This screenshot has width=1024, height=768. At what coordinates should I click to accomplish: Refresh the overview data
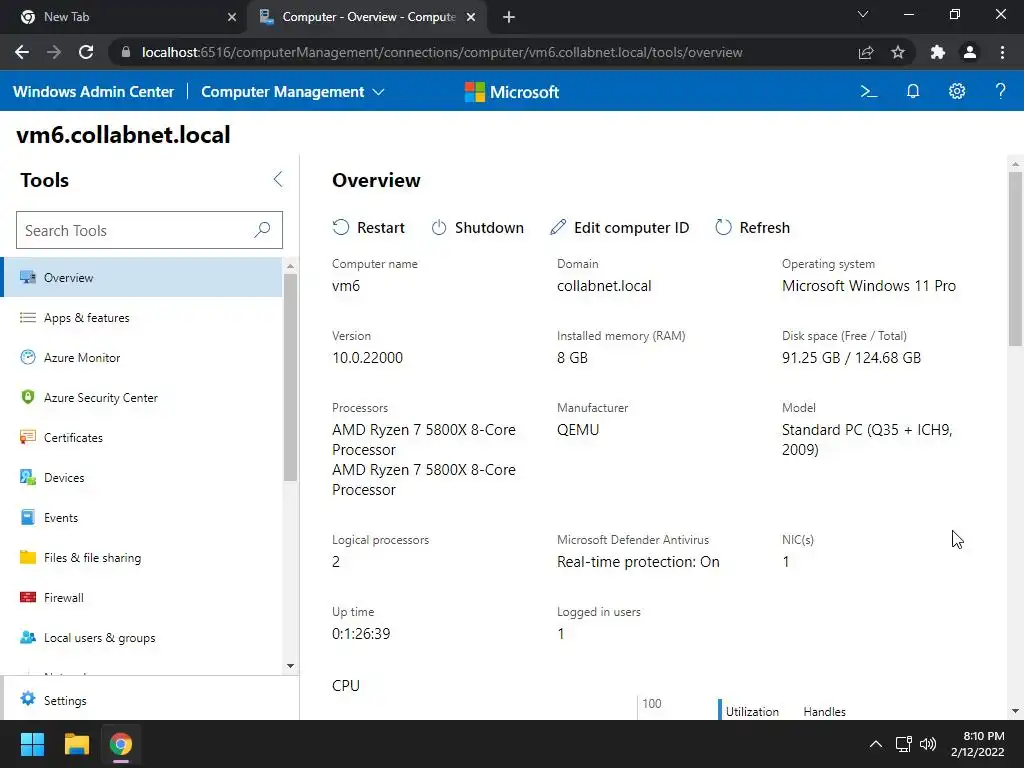pyautogui.click(x=752, y=227)
